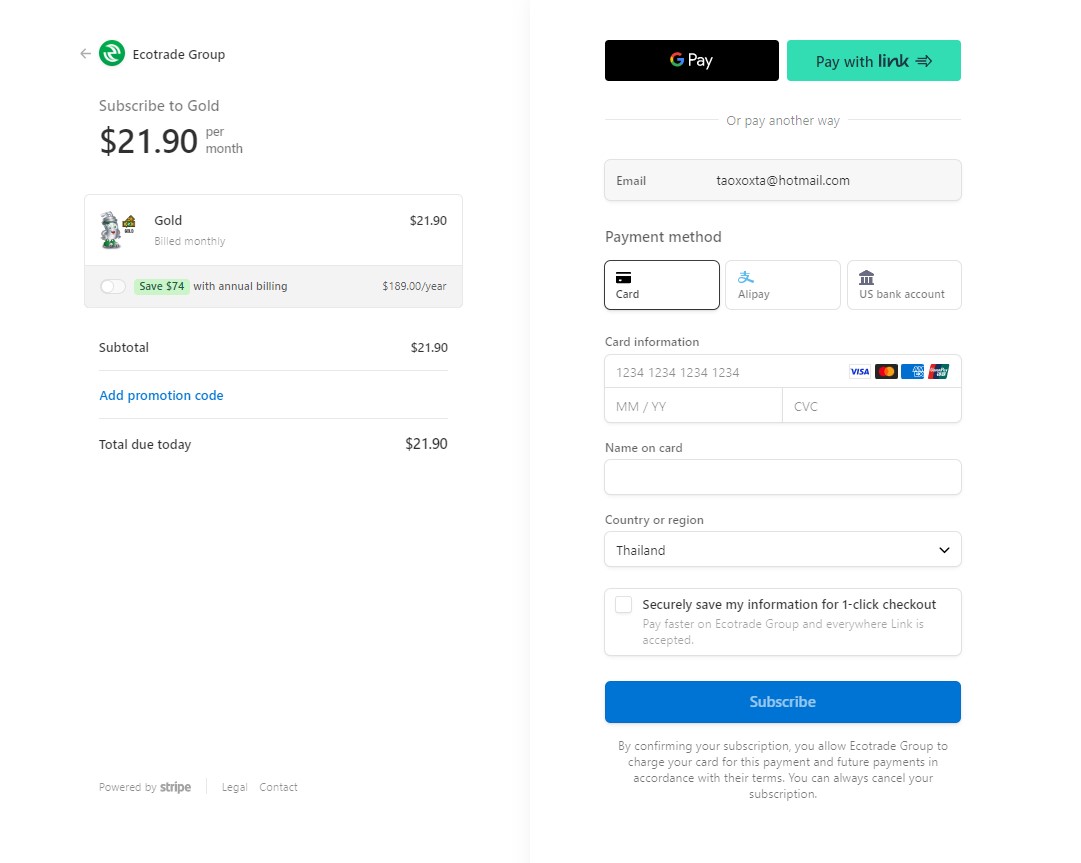Click the Pay with Link button

(873, 61)
